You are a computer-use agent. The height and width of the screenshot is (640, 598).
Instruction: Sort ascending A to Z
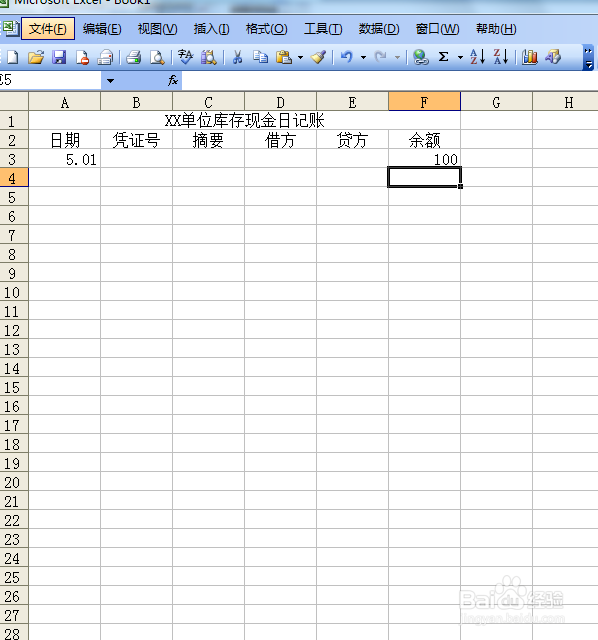tap(477, 57)
